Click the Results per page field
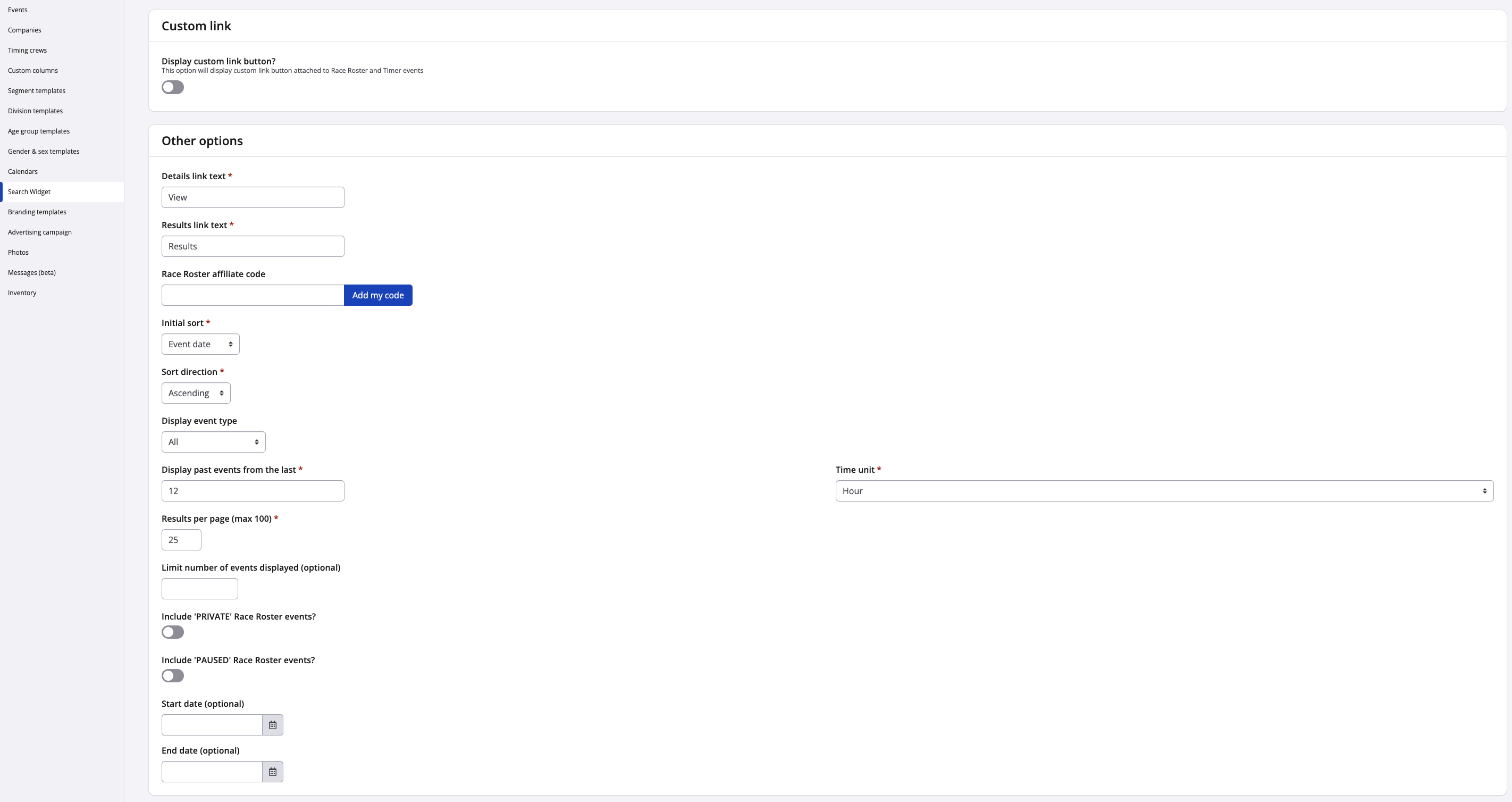The width and height of the screenshot is (1512, 802). [x=181, y=540]
